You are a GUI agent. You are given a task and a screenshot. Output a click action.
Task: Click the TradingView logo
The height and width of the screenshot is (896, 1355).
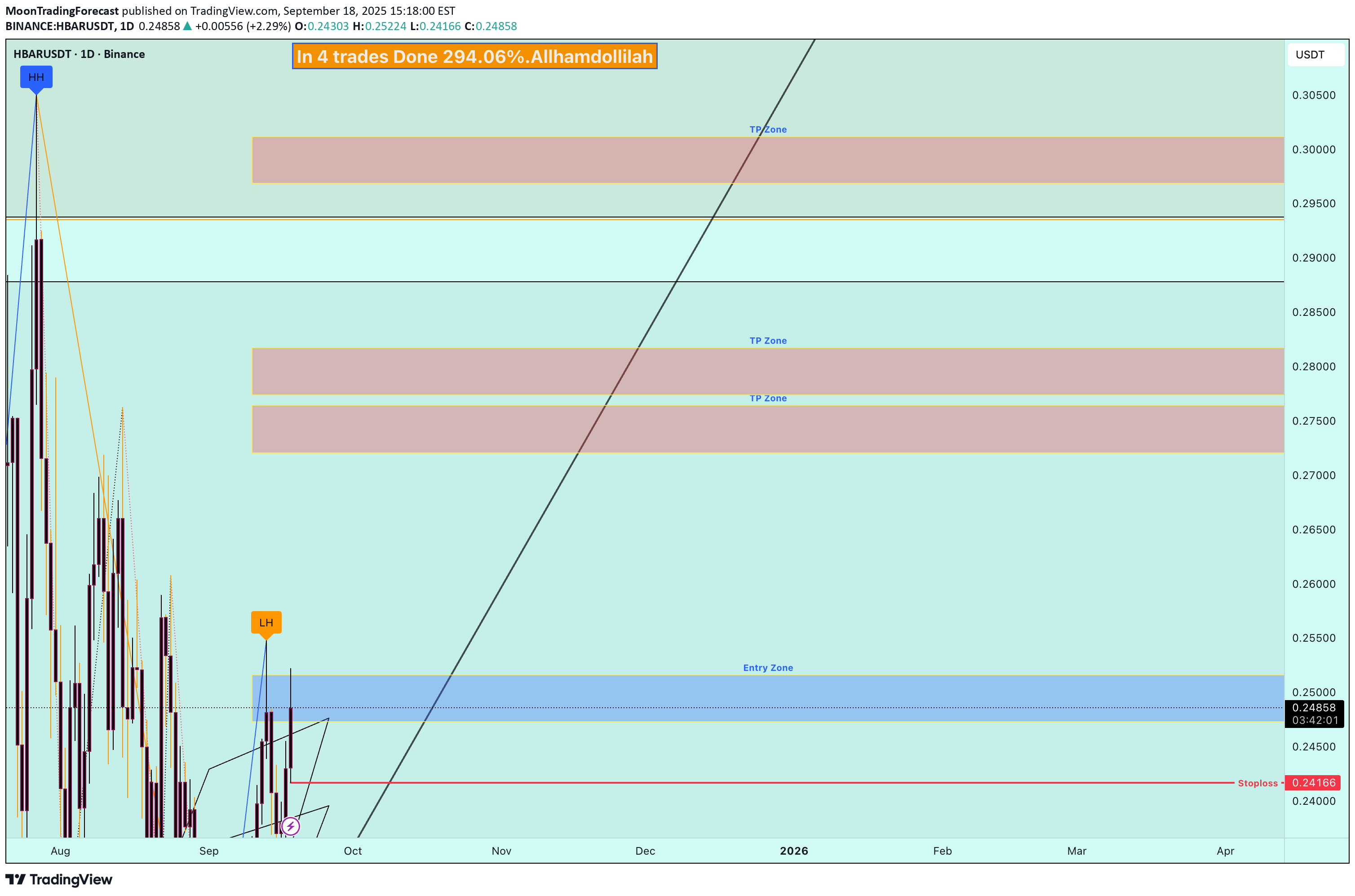pos(59,879)
